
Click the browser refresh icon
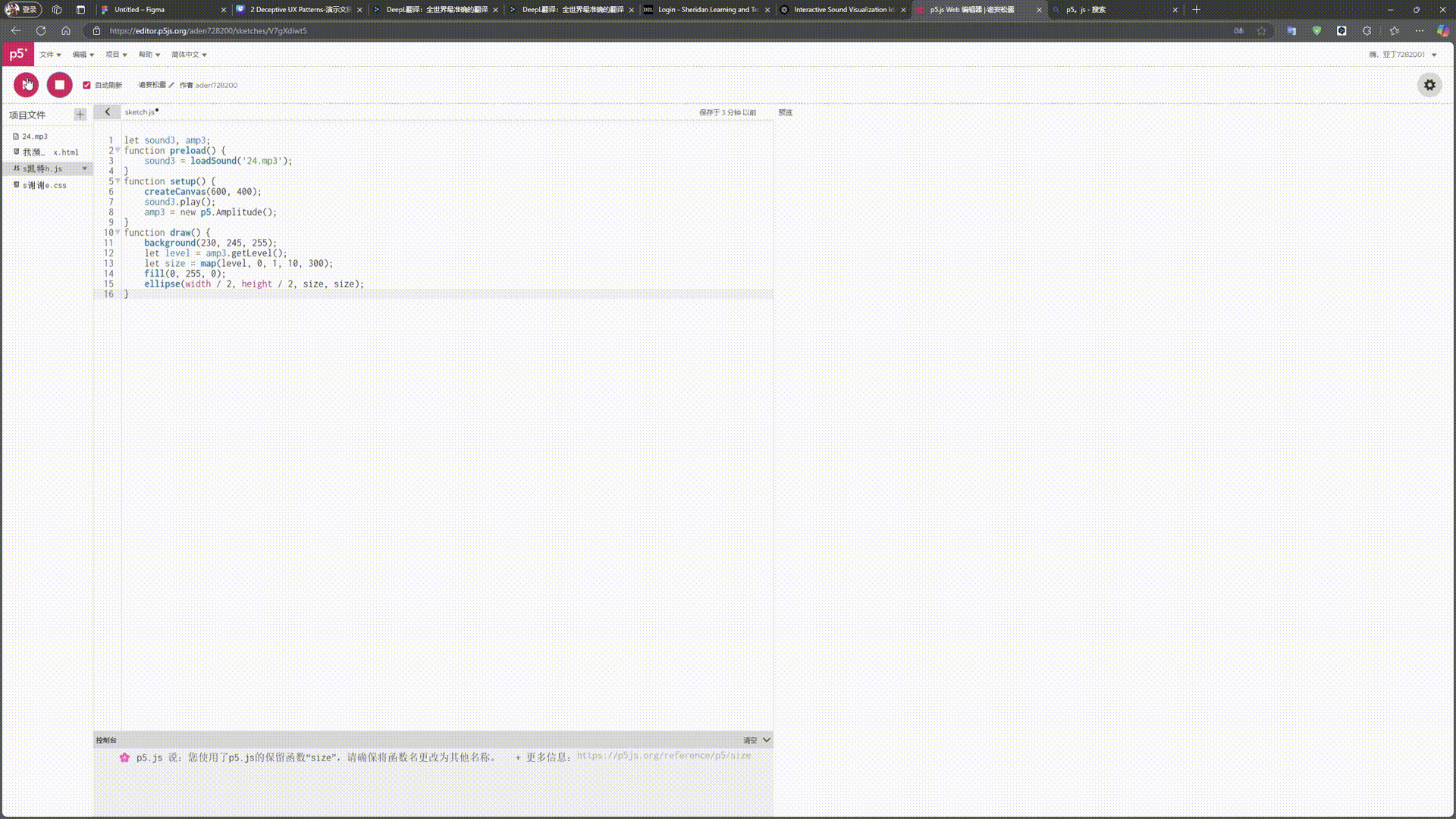[x=41, y=31]
